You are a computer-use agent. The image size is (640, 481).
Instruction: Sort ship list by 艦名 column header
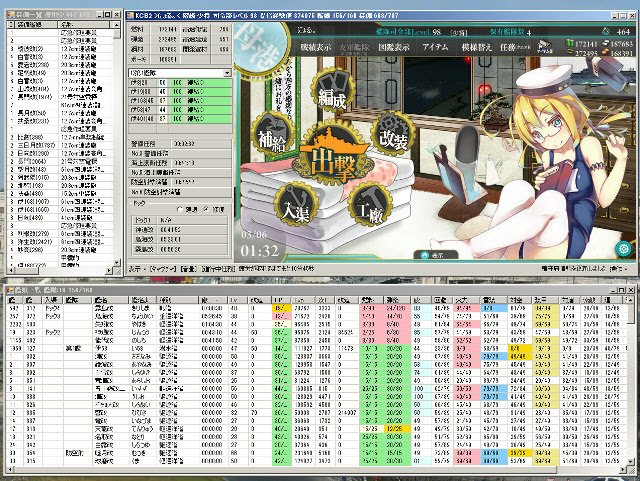tap(111, 300)
